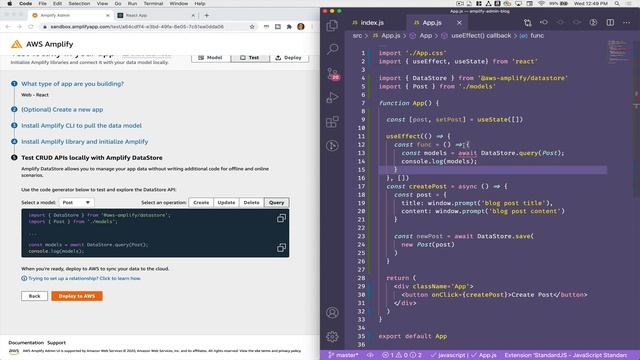Click line number 28 in gutter

(361, 278)
